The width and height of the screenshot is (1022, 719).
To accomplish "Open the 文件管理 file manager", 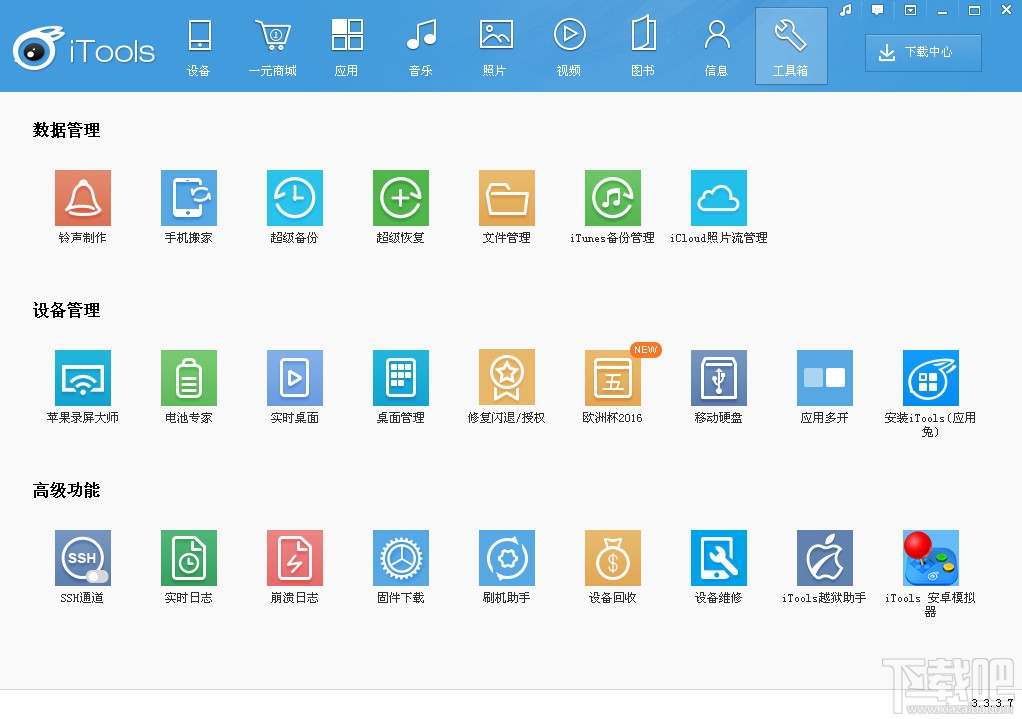I will pos(506,196).
